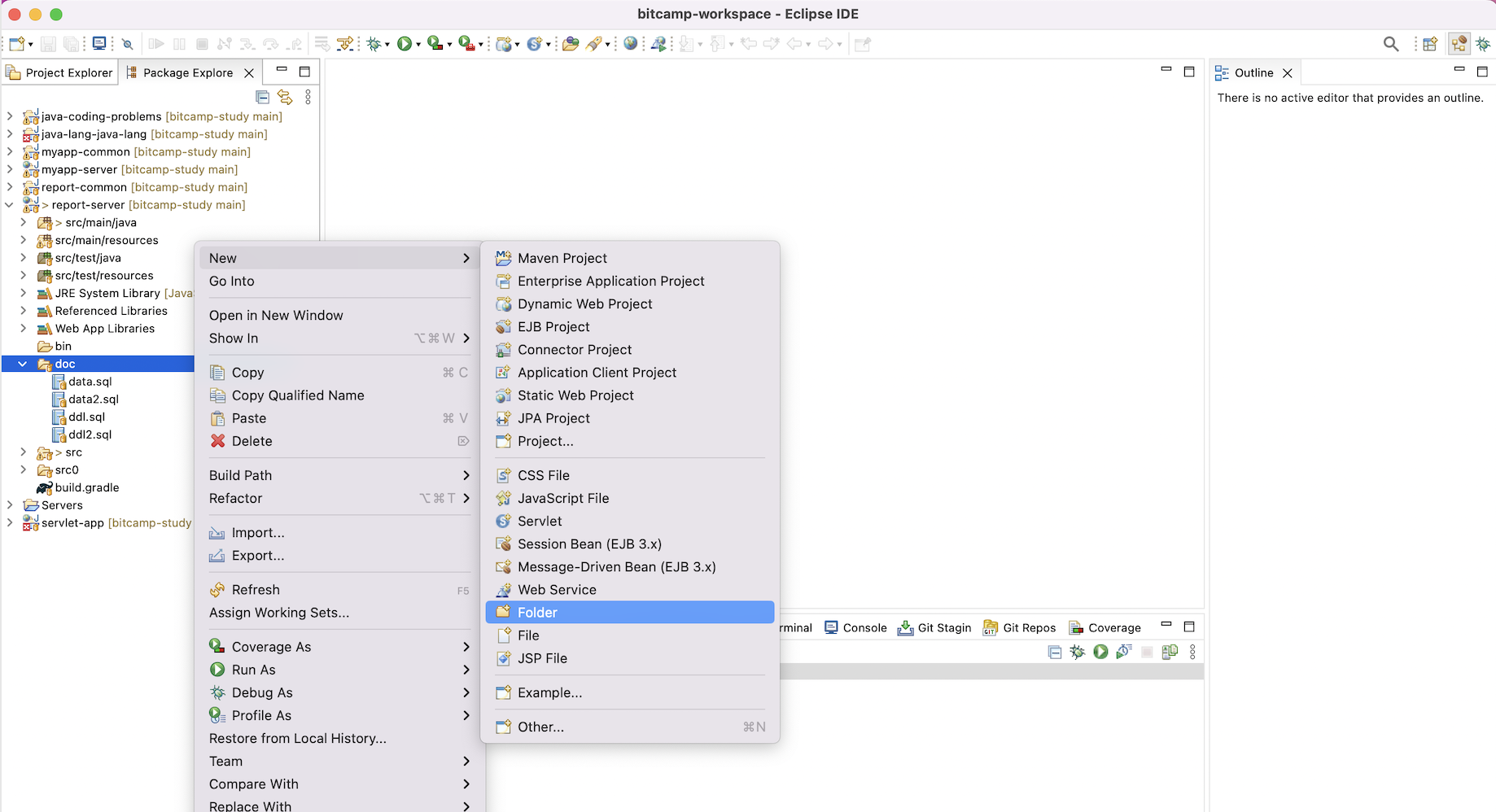Select Folder in the New submenu
Viewport: 1496px width, 812px height.
pos(630,613)
